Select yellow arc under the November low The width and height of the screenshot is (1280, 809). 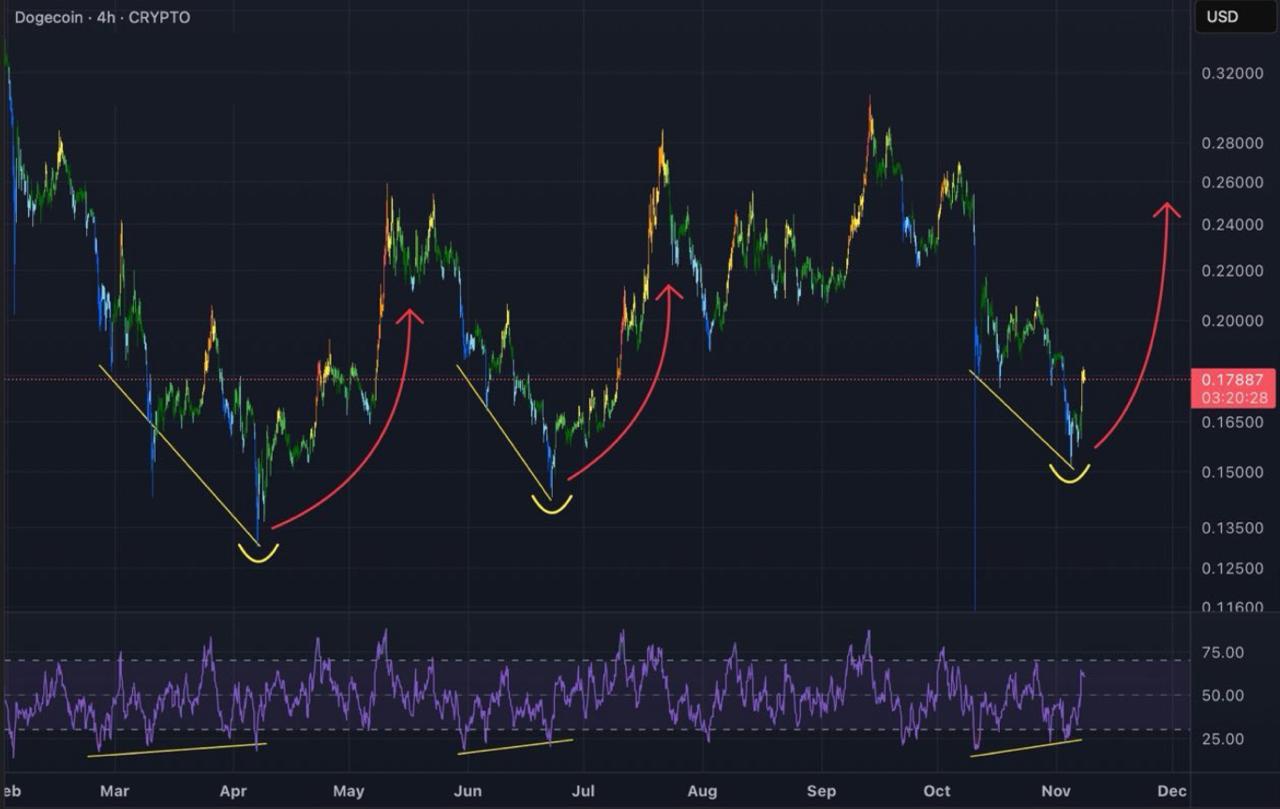(x=1069, y=476)
